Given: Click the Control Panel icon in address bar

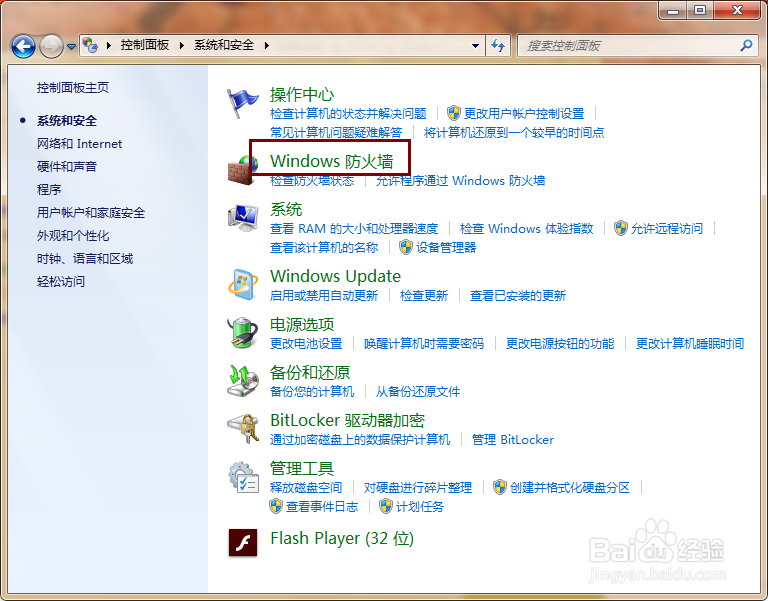Looking at the screenshot, I should (x=90, y=45).
